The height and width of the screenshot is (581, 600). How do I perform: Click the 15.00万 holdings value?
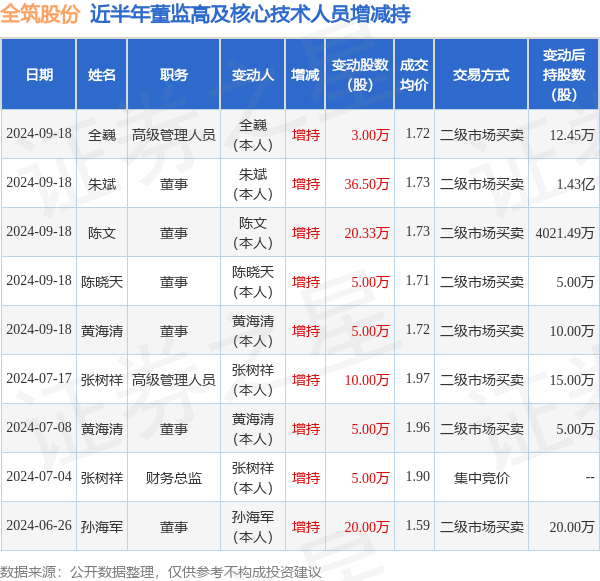(572, 380)
